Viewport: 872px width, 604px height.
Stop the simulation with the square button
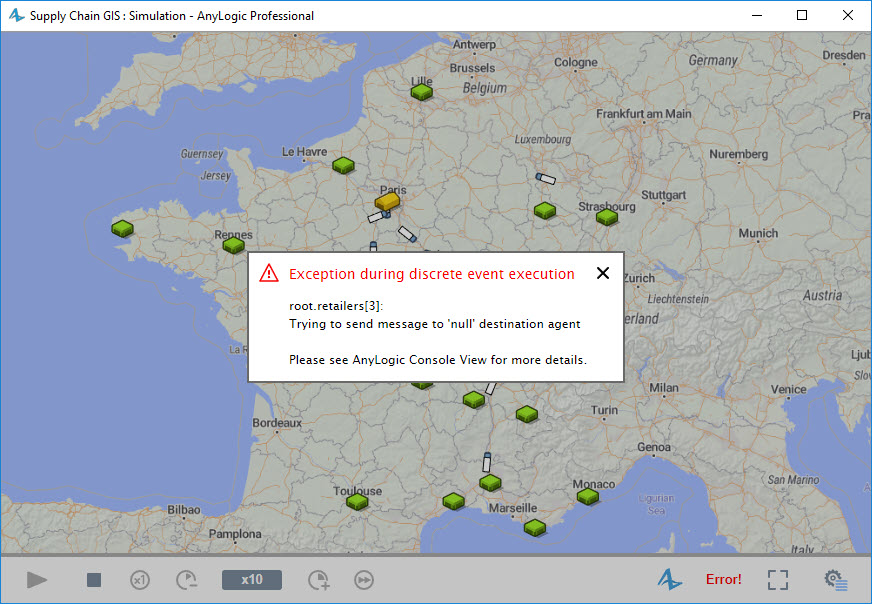[94, 580]
